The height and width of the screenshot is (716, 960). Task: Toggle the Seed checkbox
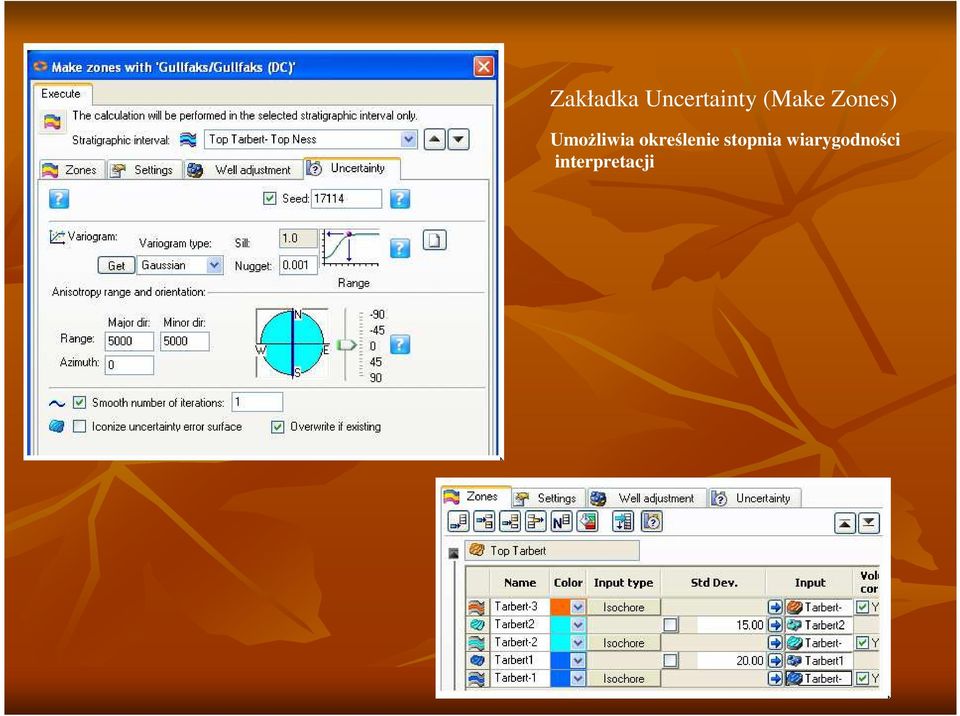click(269, 198)
